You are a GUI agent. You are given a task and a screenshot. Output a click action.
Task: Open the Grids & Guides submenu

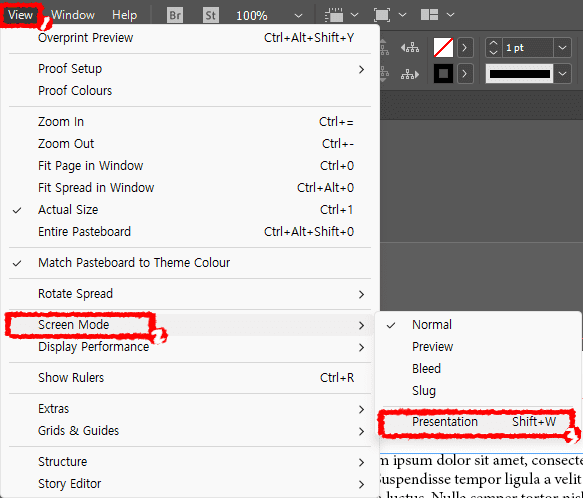click(x=190, y=431)
